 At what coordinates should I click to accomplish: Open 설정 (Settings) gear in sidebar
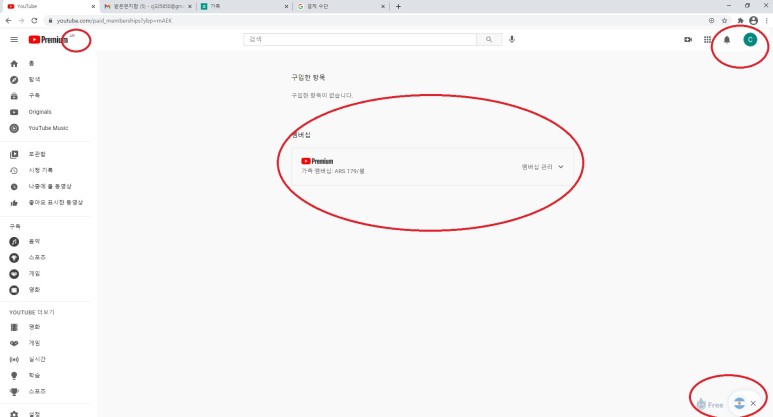[34, 414]
